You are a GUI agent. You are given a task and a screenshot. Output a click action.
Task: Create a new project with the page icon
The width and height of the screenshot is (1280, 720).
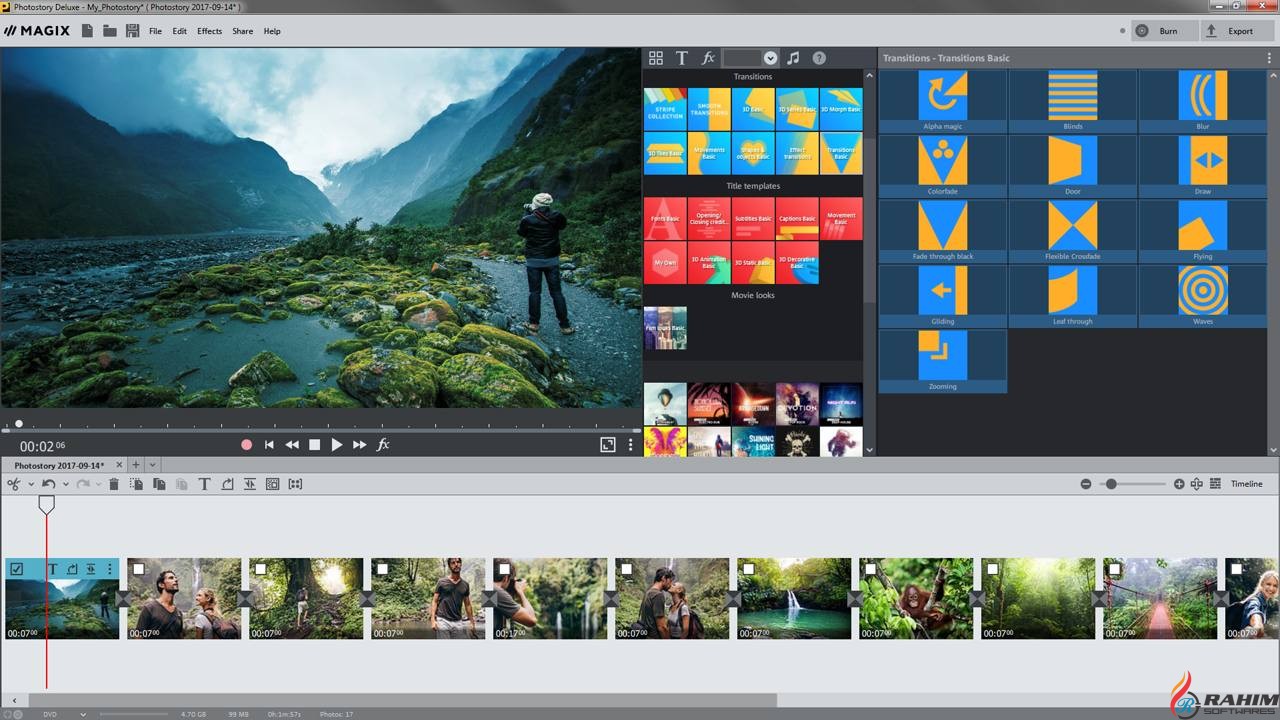click(x=88, y=31)
